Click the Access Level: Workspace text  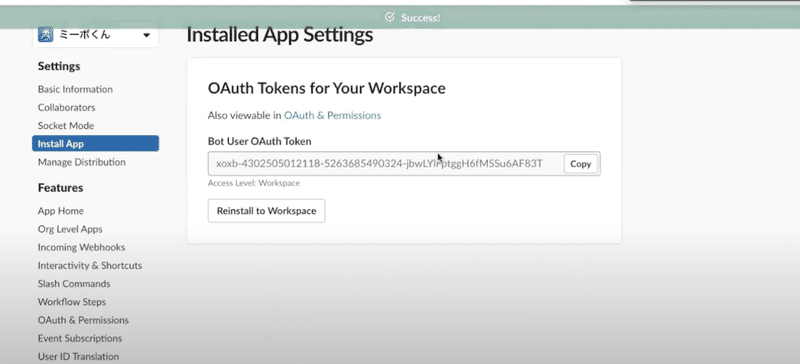pos(254,183)
